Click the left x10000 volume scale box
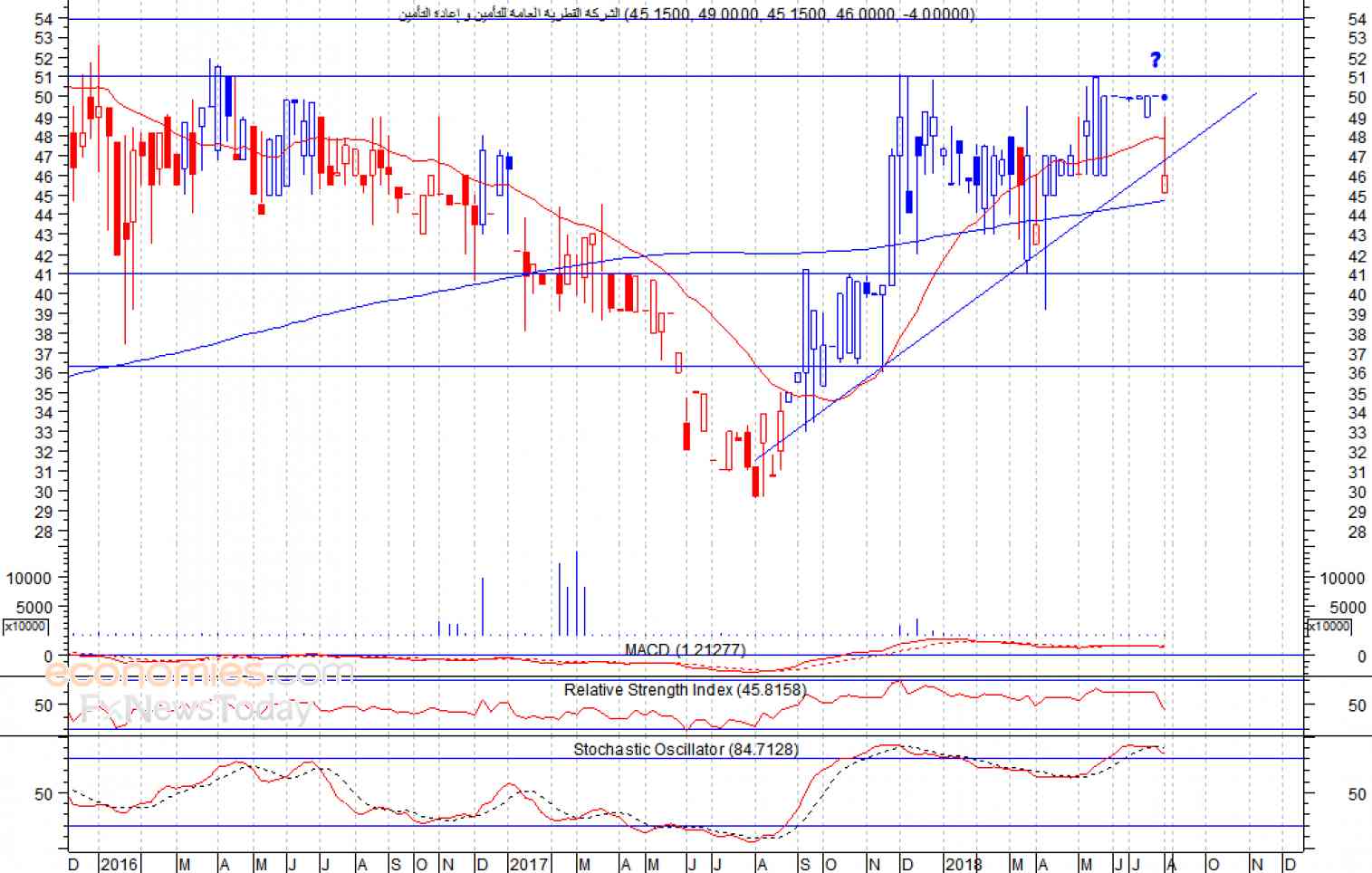The image size is (1372, 873). click(x=25, y=626)
